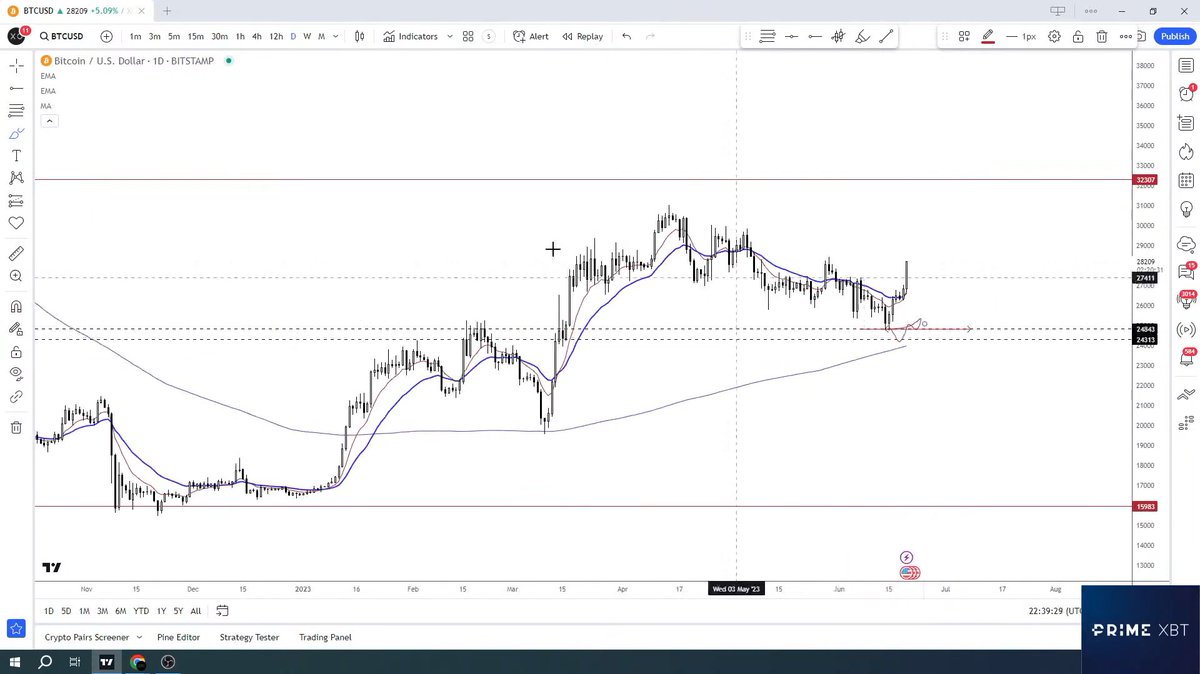Click the compare or add symbol plus icon

point(106,36)
